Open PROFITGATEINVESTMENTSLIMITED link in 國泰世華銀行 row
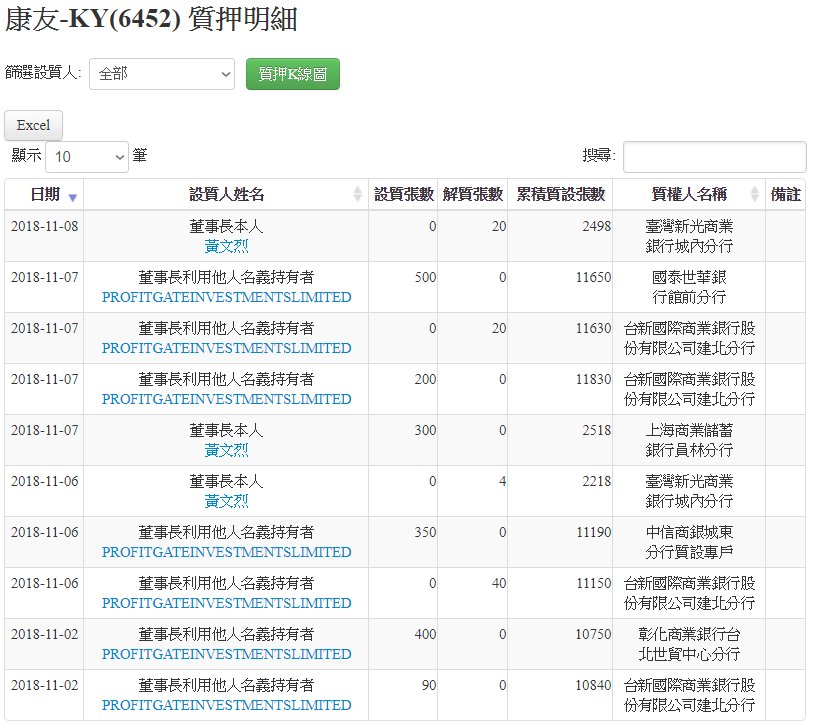This screenshot has width=813, height=725. [226, 297]
